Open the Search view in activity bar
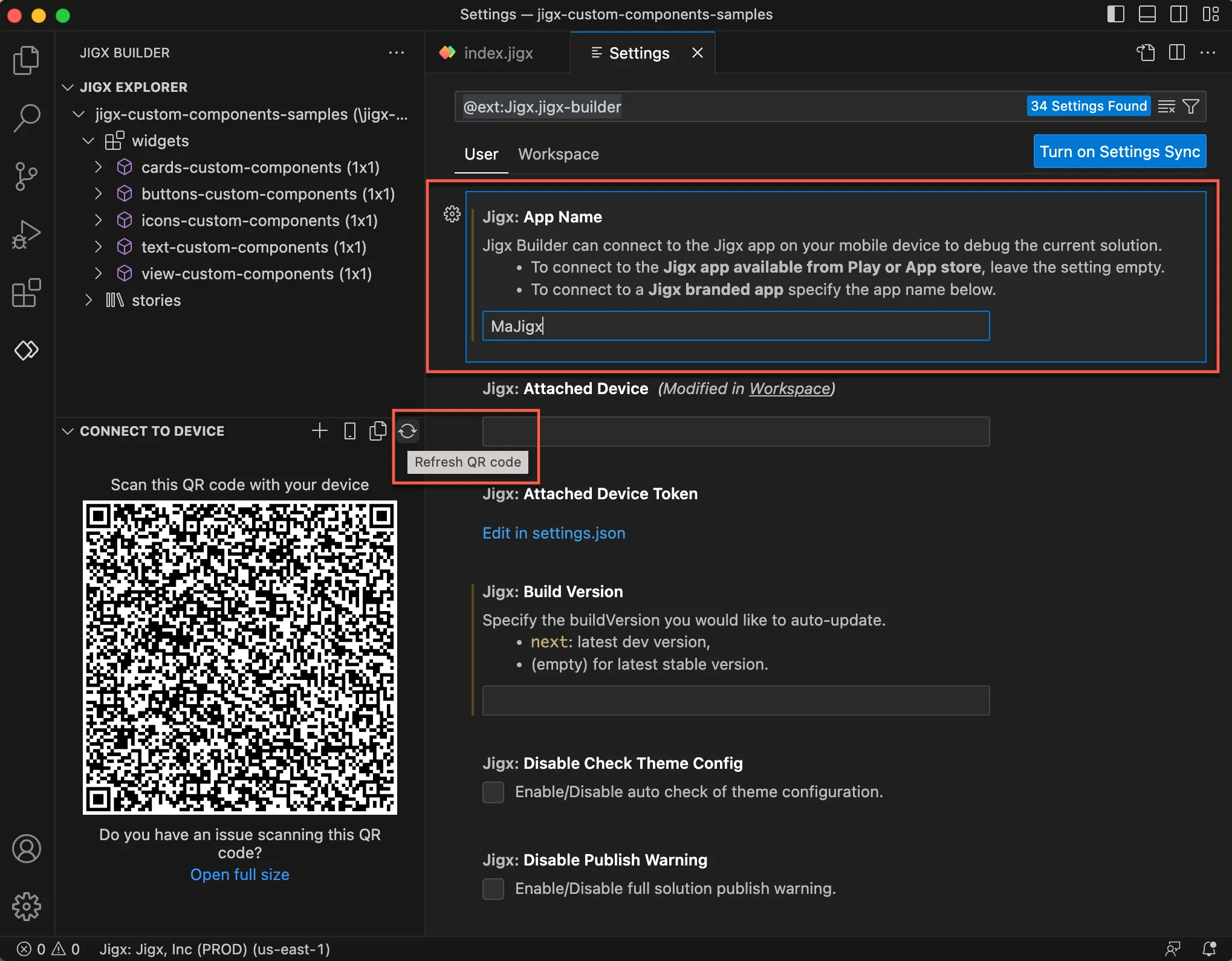Viewport: 1232px width, 961px height. pyautogui.click(x=26, y=118)
